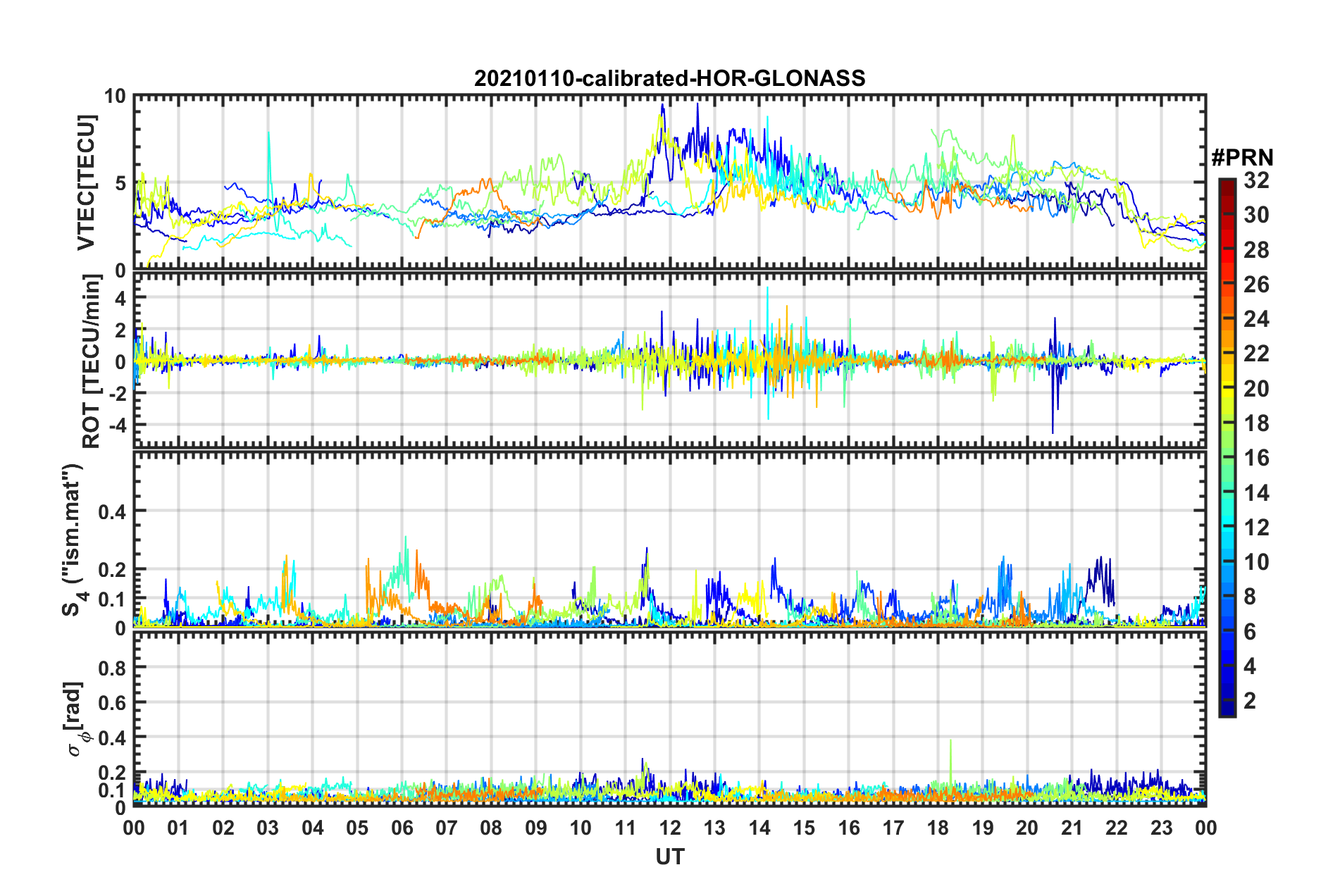Click x-axis tick label 23

(1161, 828)
